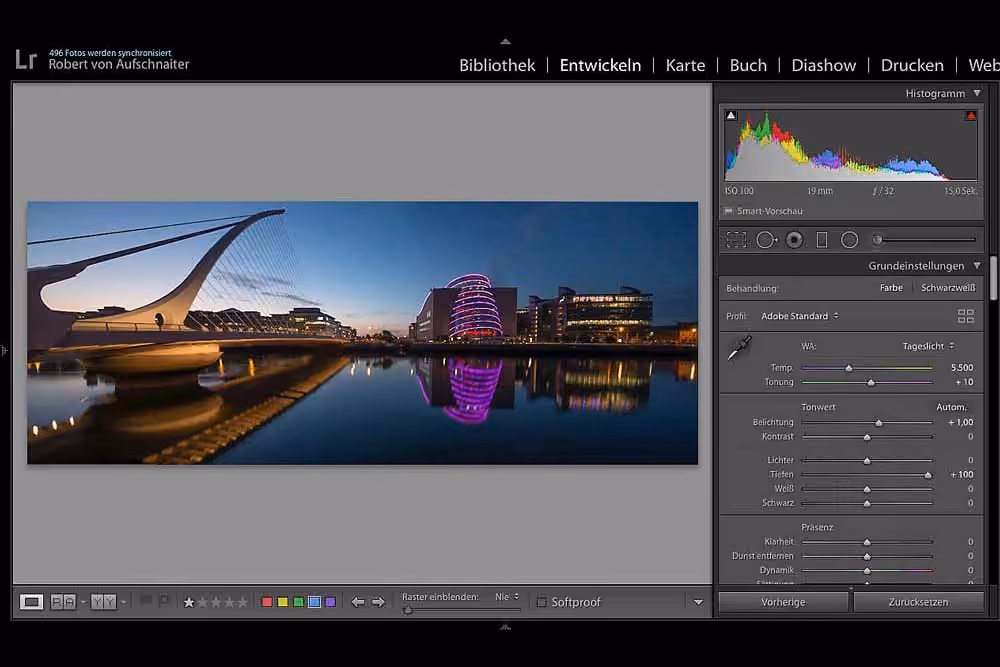Click the Temp. slider handle
The image size is (1000, 667).
tap(849, 368)
